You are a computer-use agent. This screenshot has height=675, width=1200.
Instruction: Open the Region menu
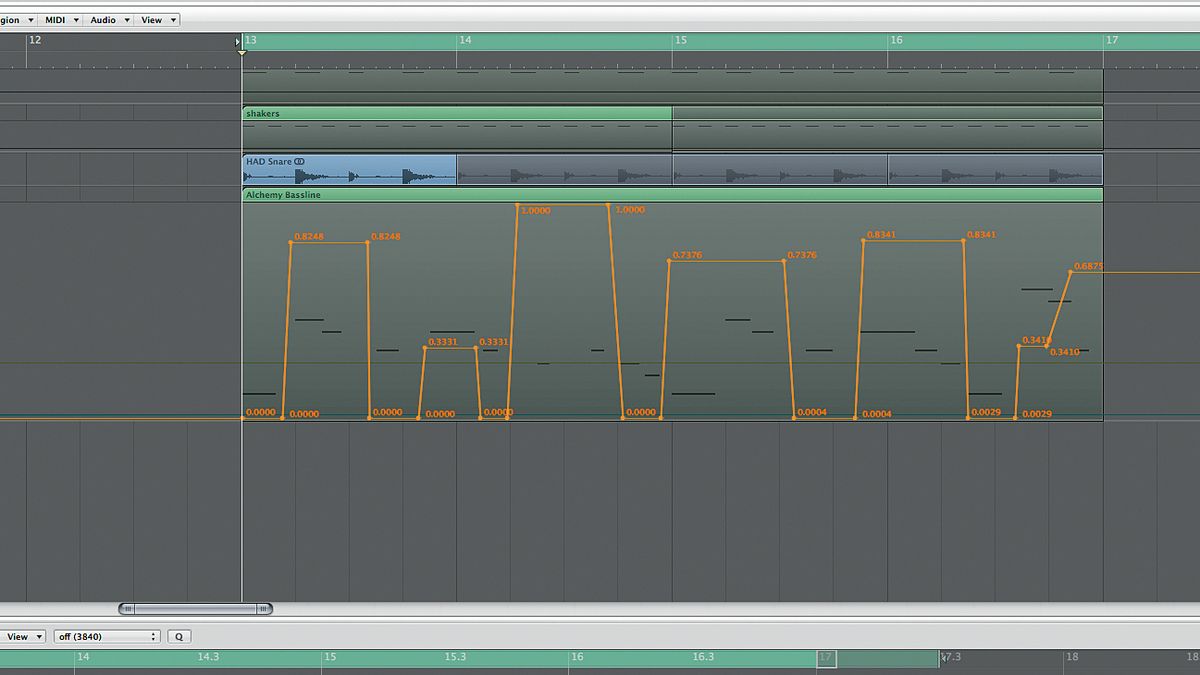[x=14, y=18]
